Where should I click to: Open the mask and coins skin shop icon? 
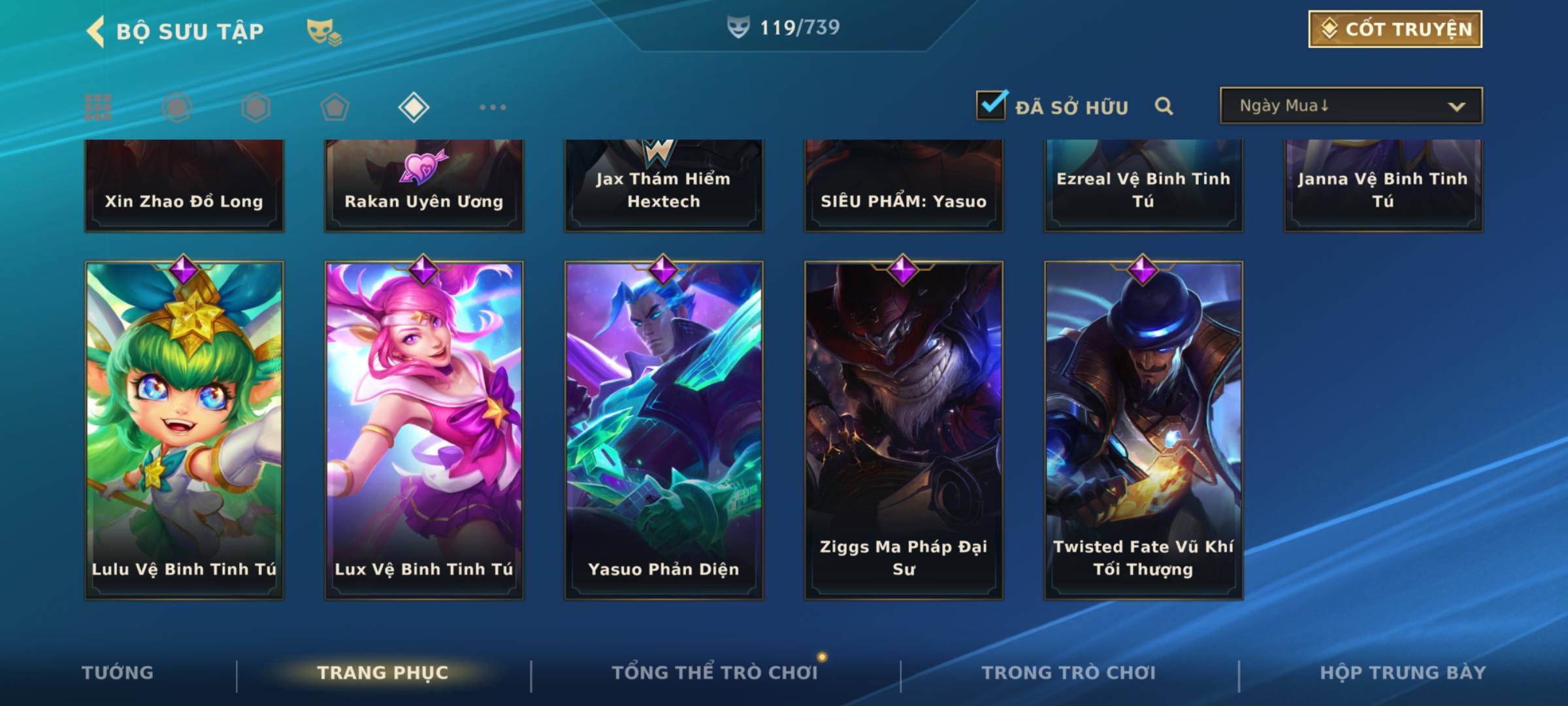point(324,31)
